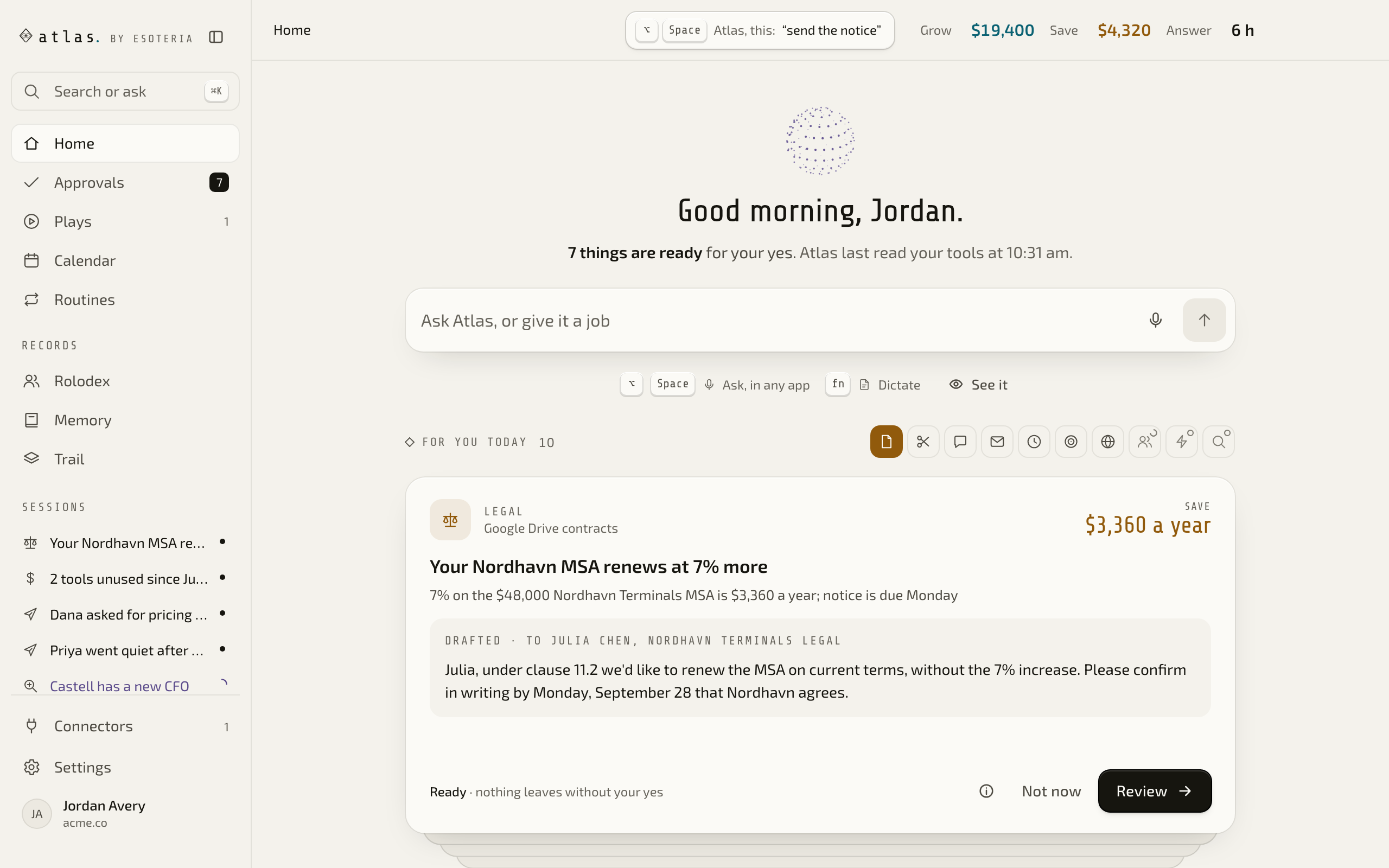1389x868 pixels.
Task: Open Settings
Action: [x=125, y=767]
